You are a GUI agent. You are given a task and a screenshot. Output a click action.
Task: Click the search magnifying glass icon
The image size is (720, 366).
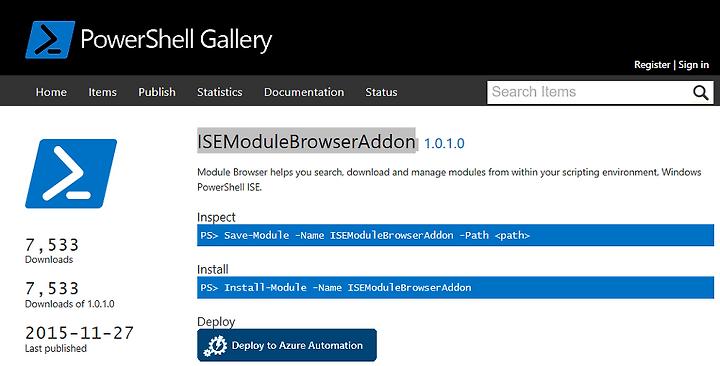701,92
